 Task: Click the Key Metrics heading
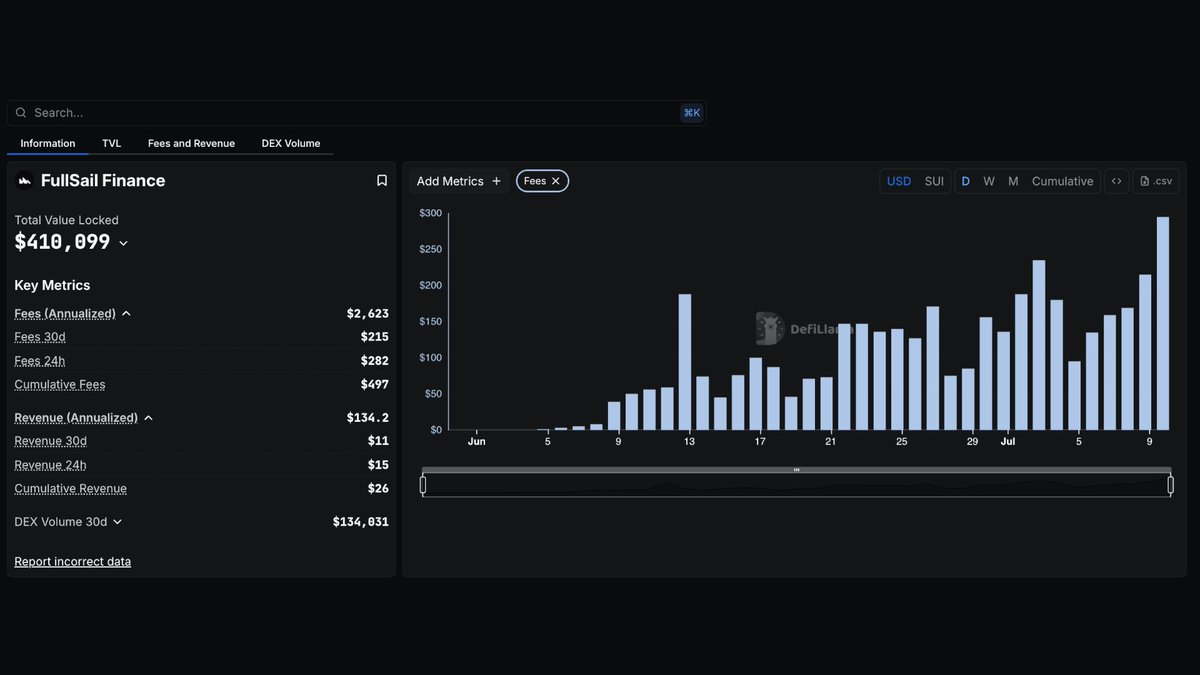coord(52,286)
